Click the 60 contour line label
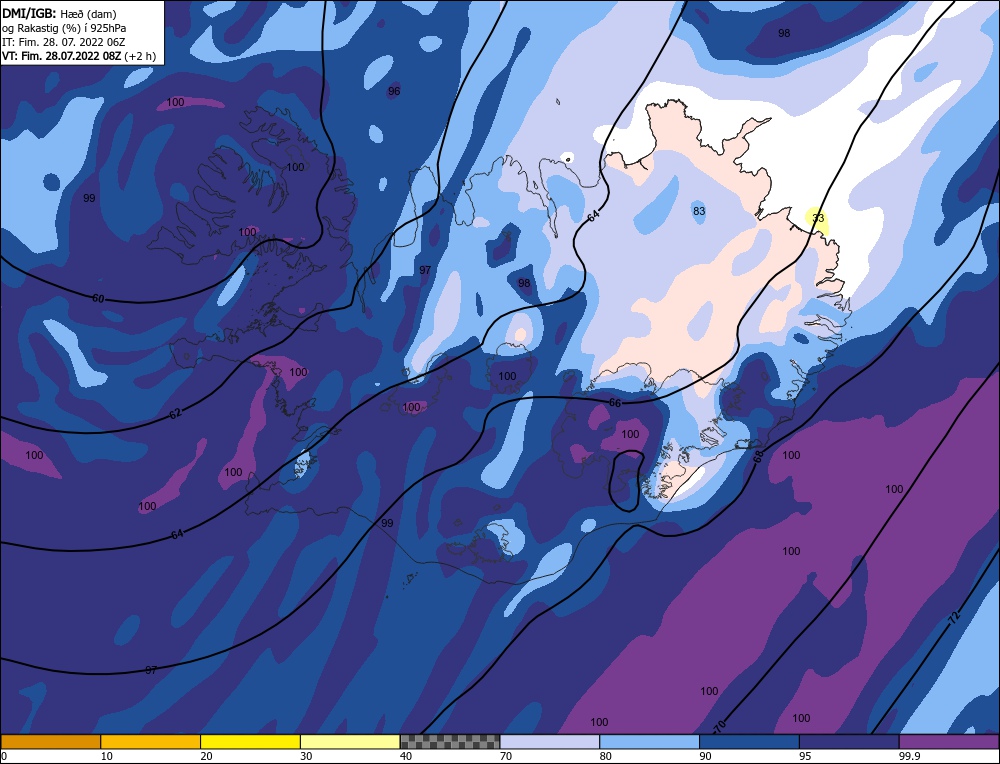 pos(98,298)
